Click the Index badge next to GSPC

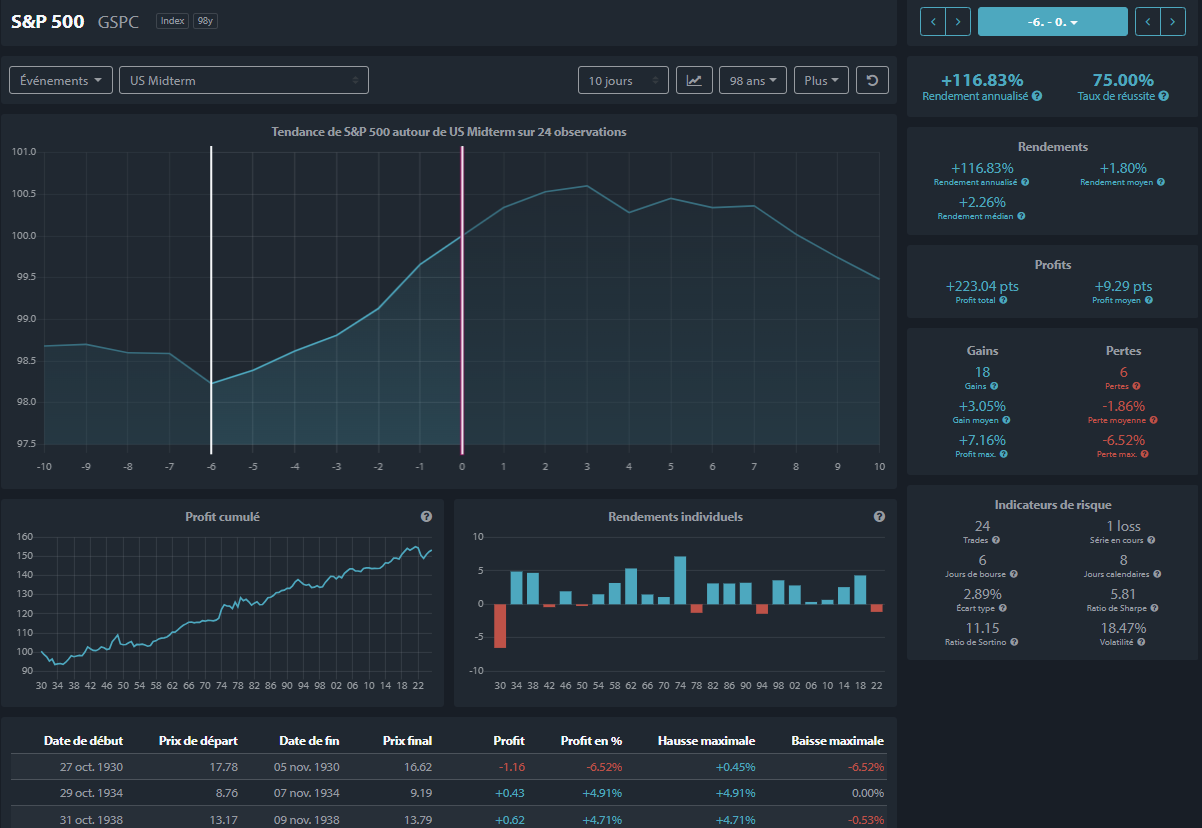click(x=173, y=21)
